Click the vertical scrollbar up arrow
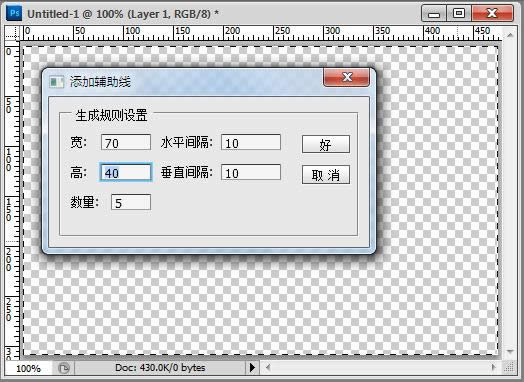Image resolution: width=524 pixels, height=382 pixels. pyautogui.click(x=510, y=35)
